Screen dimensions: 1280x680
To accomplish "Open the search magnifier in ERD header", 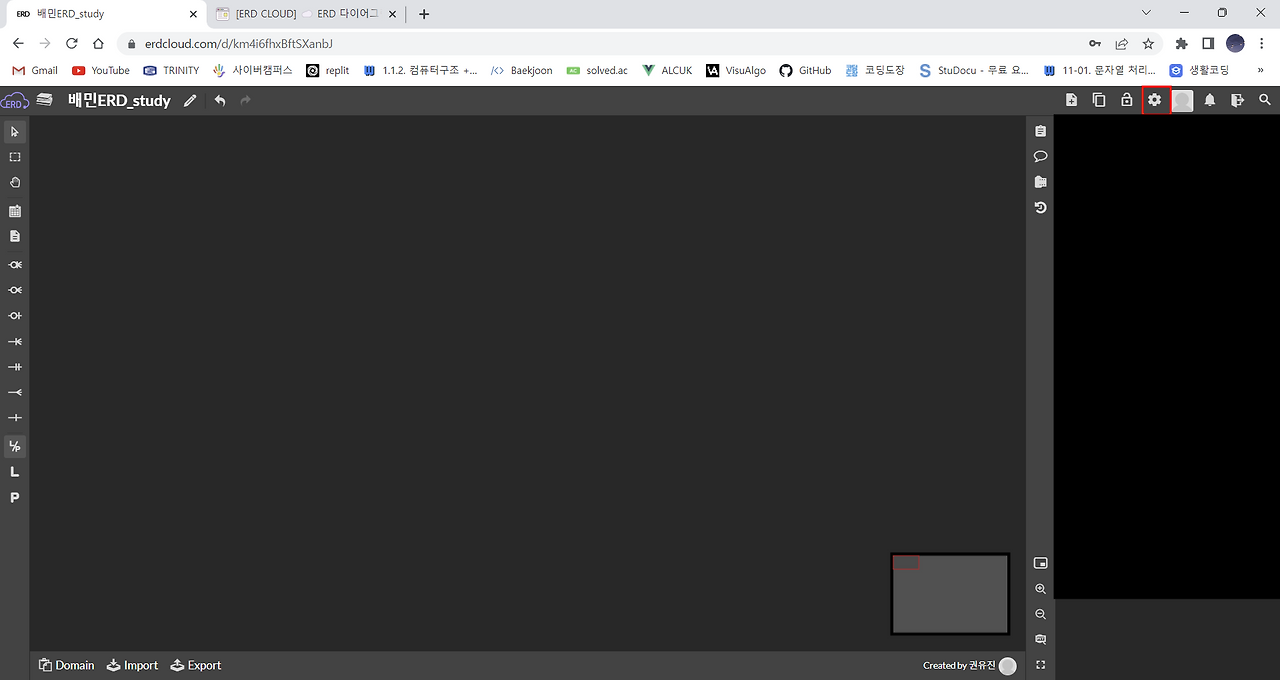I will tap(1265, 100).
